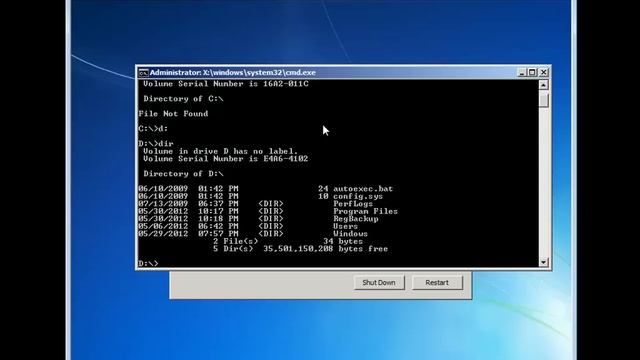This screenshot has height=360, width=640.
Task: Click the <DIR> marker of Program Files
Action: coord(271,211)
